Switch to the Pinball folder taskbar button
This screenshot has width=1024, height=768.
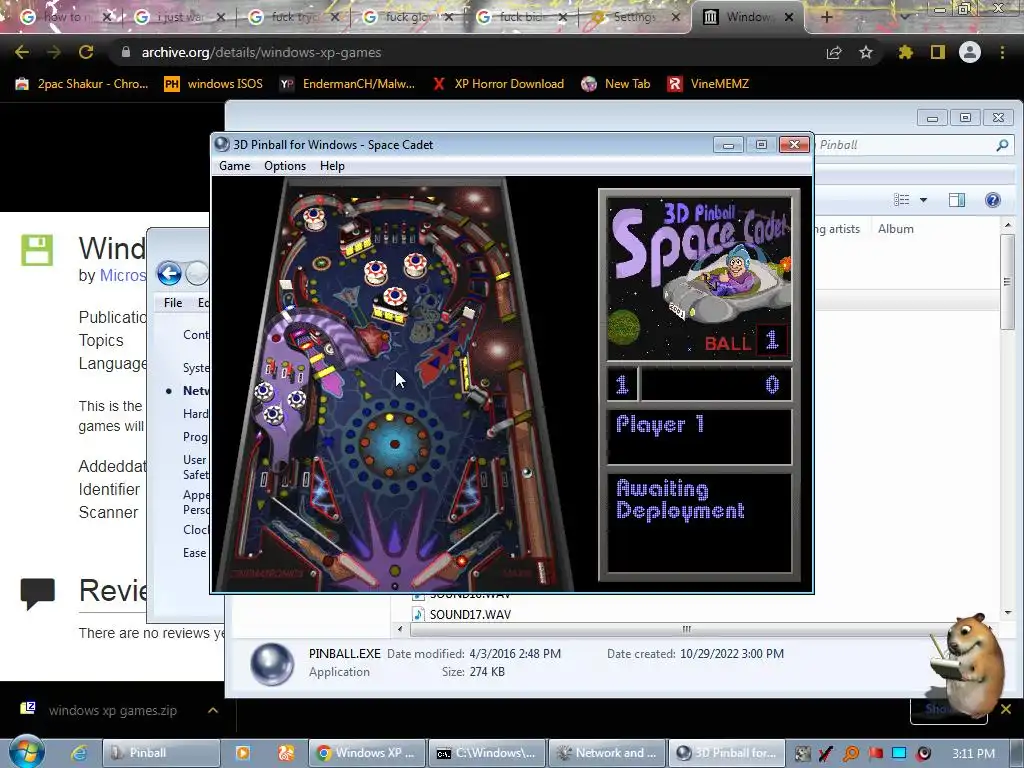[161, 753]
